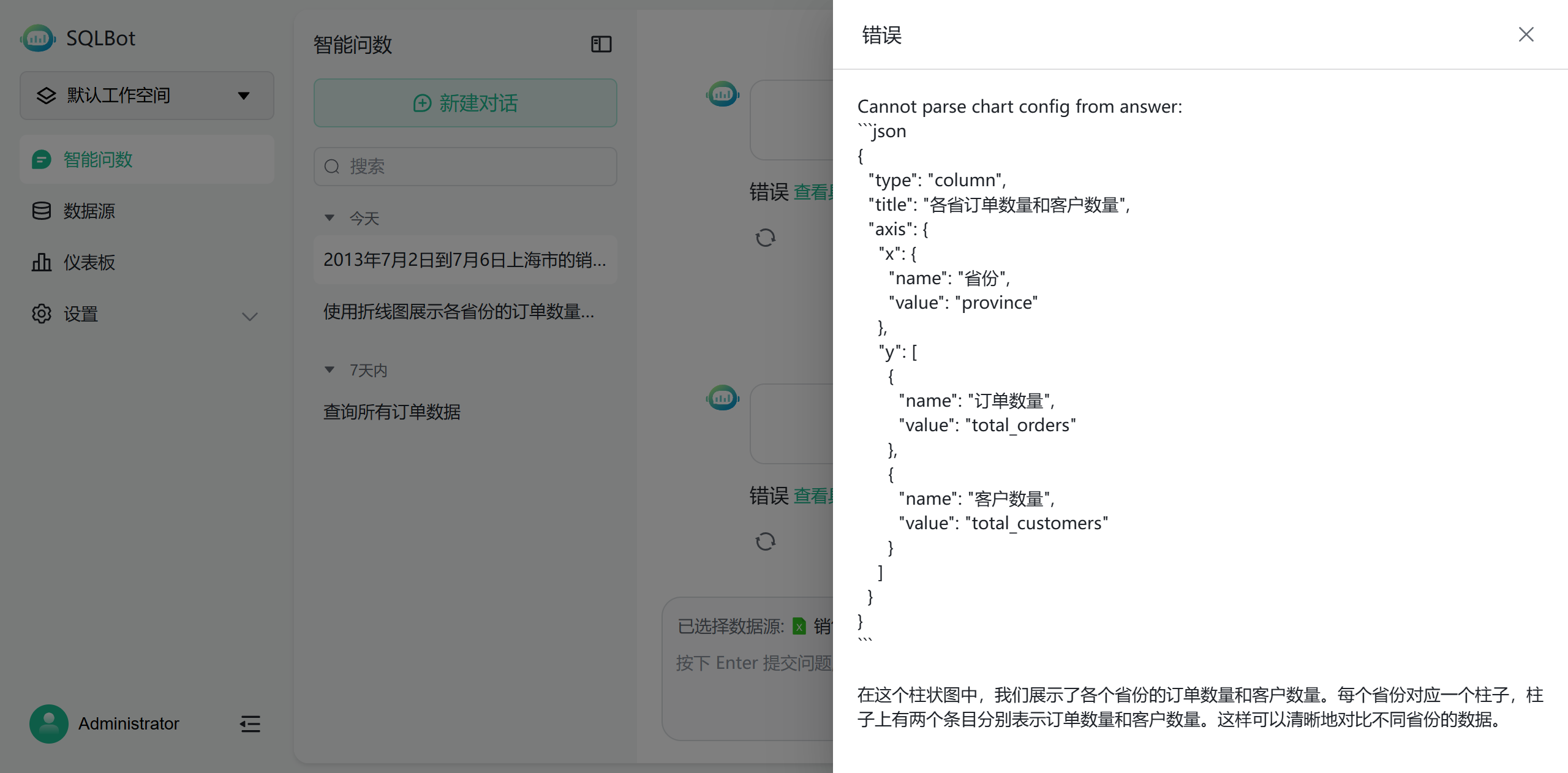Collapse the 7天内 conversation group
1568x773 pixels.
(x=330, y=370)
